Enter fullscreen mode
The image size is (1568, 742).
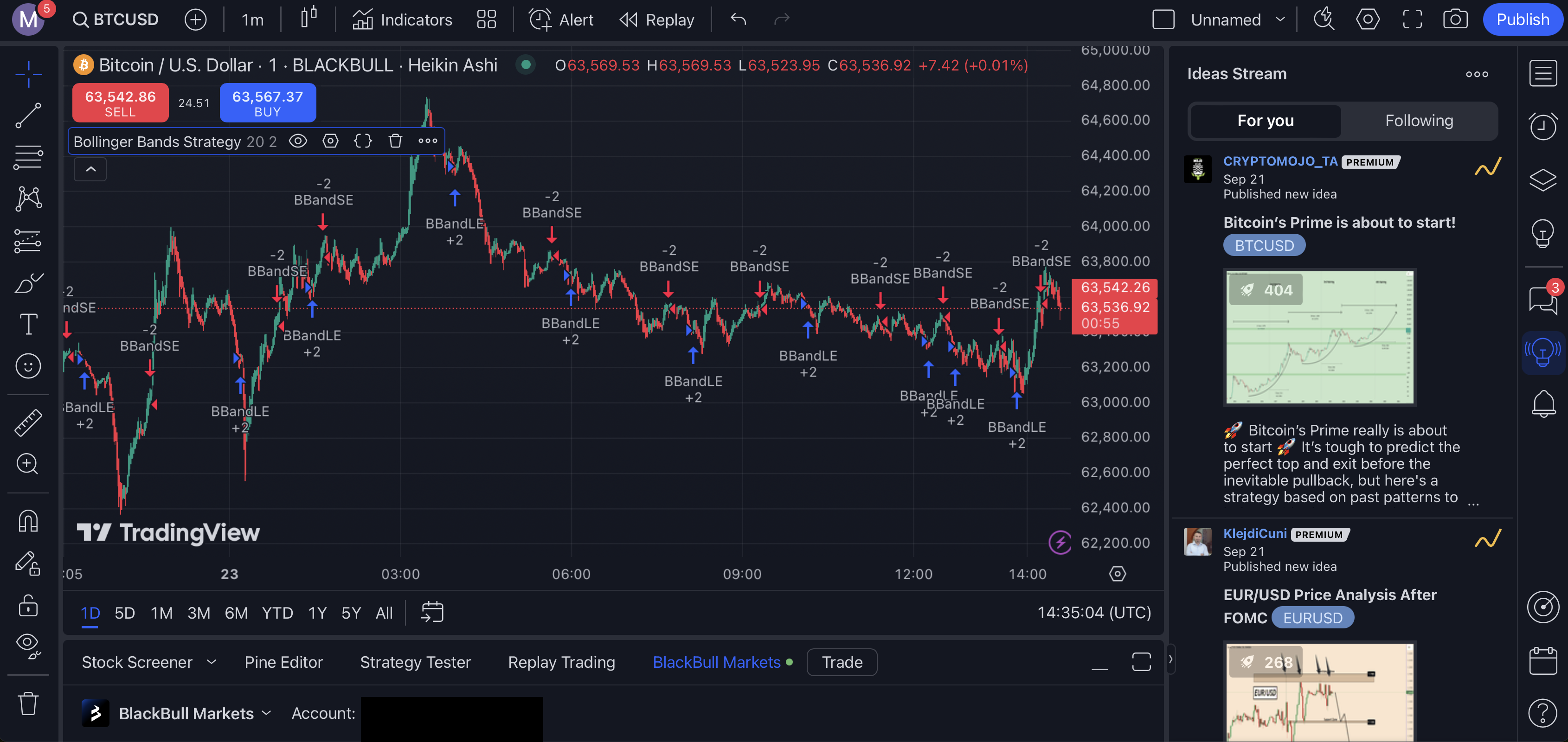click(1413, 19)
